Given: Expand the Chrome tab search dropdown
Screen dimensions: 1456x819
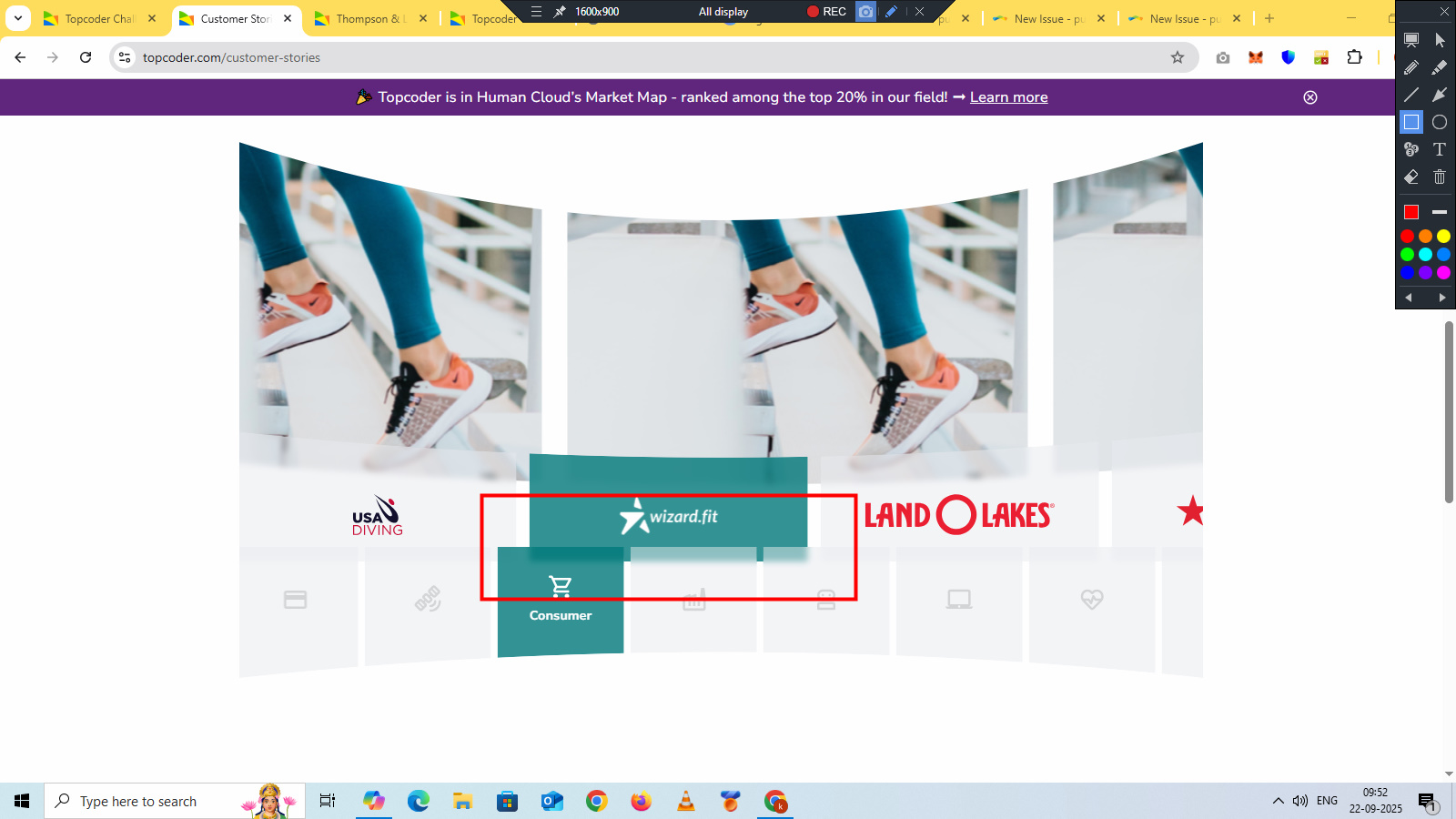Looking at the screenshot, I should 18,18.
